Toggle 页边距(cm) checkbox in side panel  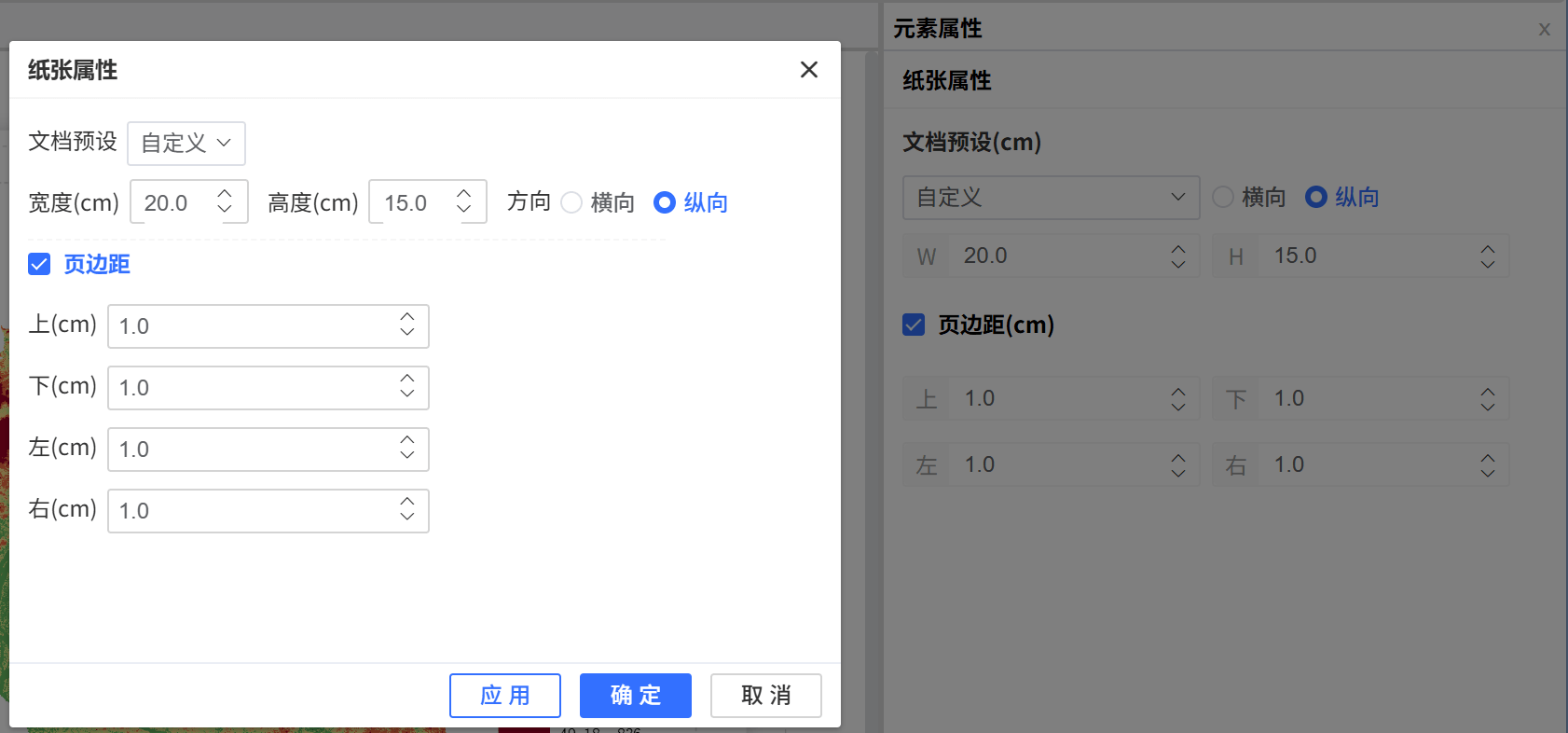(914, 325)
